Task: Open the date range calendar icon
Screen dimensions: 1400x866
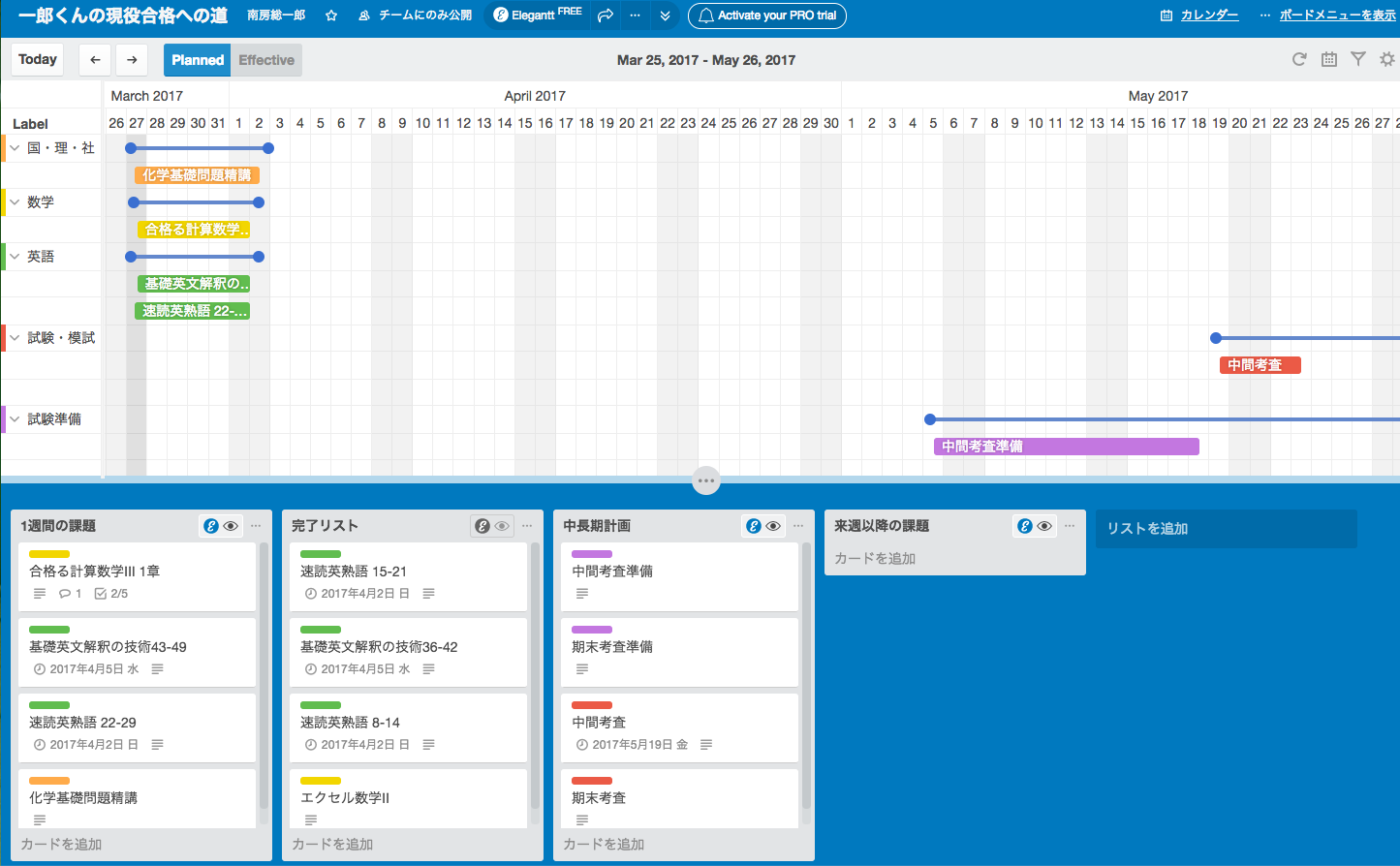Action: tap(1329, 59)
